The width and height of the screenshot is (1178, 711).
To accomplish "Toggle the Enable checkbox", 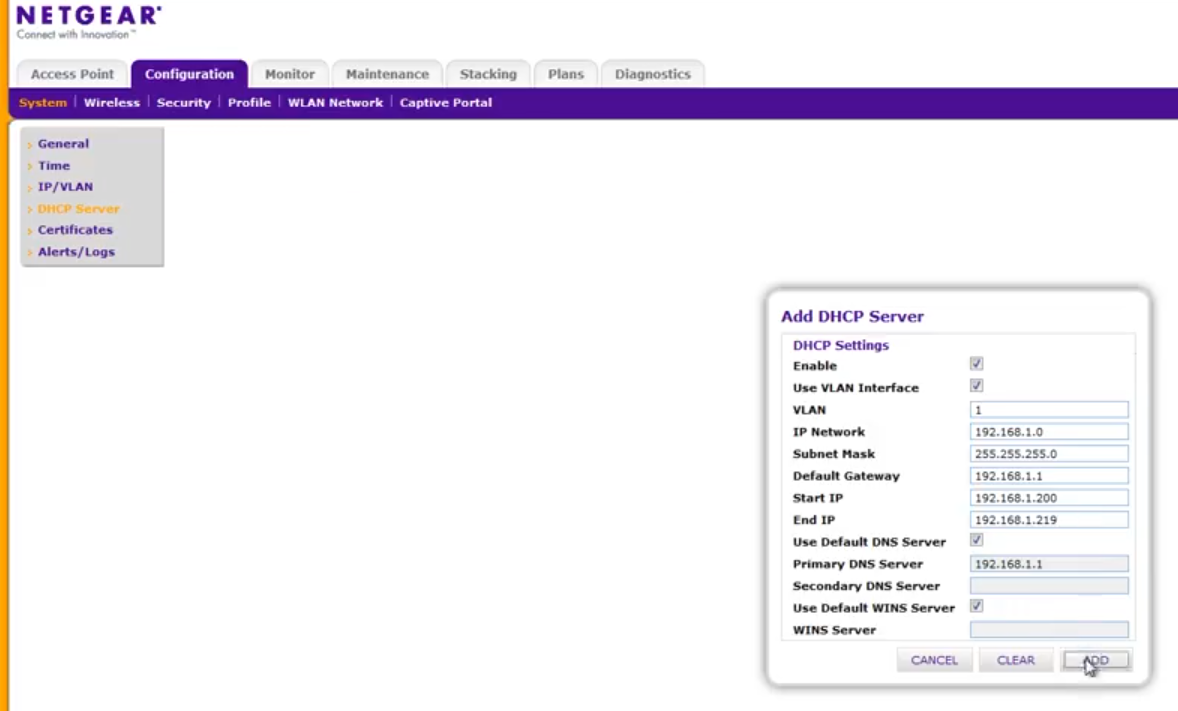I will click(977, 364).
